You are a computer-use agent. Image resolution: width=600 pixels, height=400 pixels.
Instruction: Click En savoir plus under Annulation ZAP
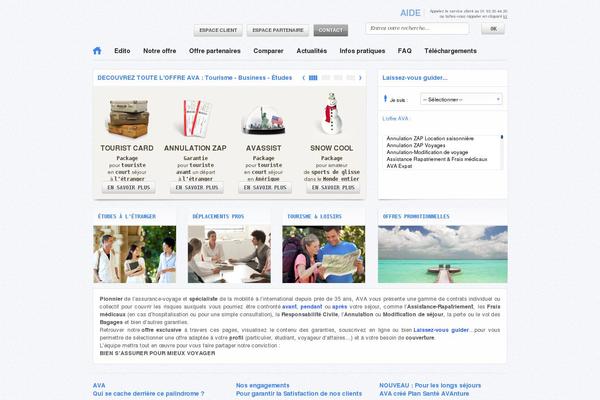click(x=197, y=188)
